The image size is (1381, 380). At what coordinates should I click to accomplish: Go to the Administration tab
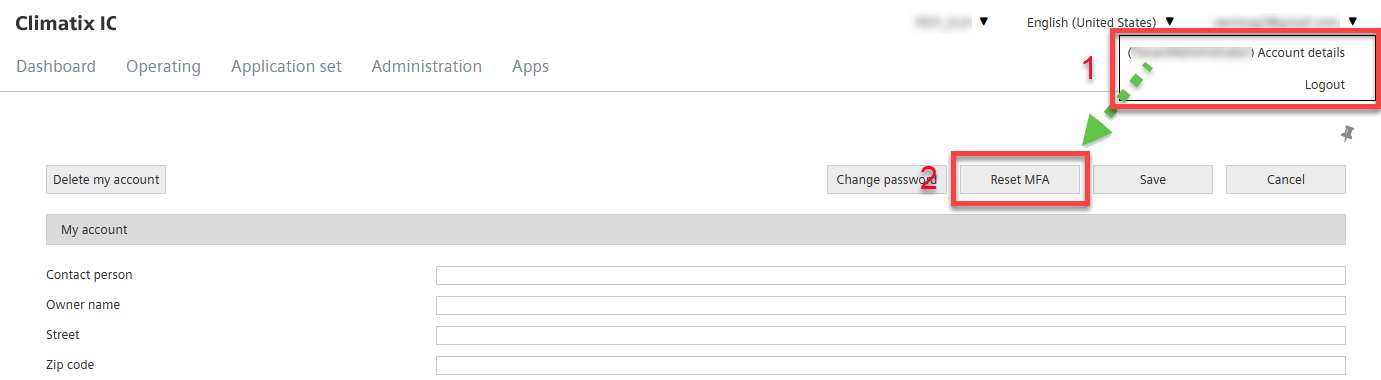(x=427, y=66)
